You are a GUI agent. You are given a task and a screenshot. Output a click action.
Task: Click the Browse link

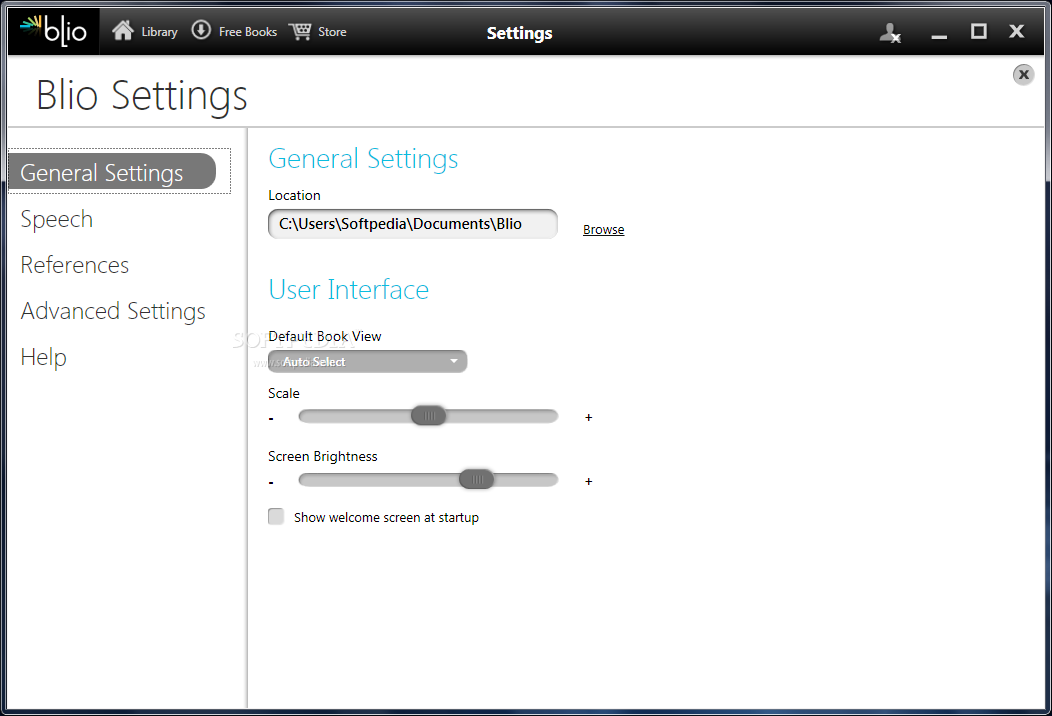[603, 229]
